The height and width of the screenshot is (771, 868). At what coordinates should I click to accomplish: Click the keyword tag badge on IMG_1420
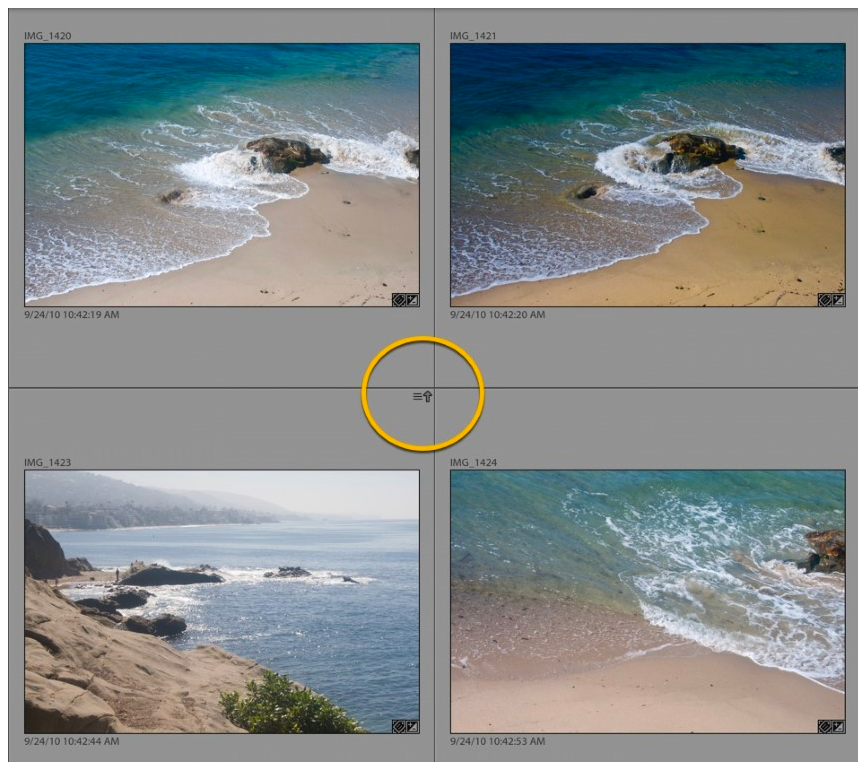coord(399,299)
